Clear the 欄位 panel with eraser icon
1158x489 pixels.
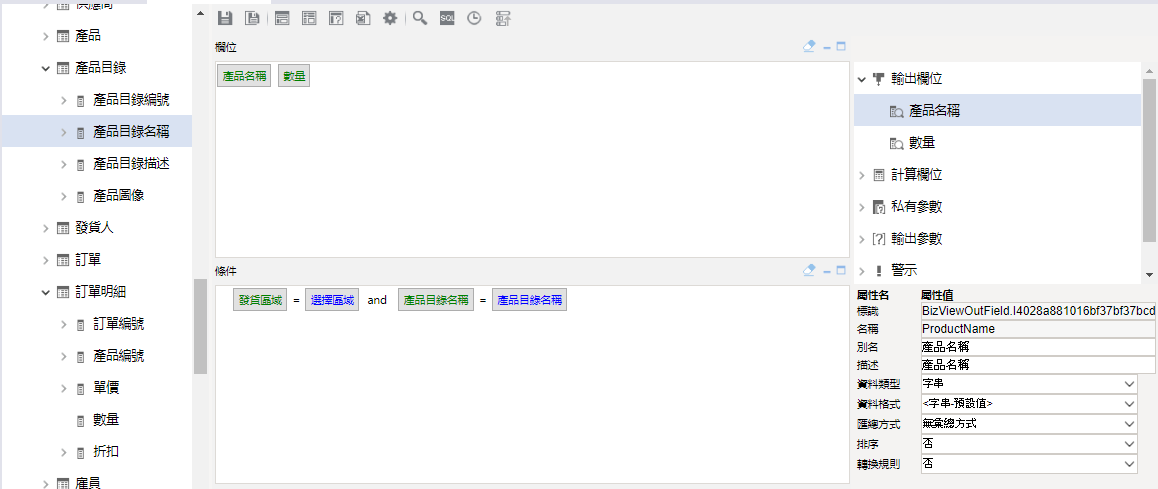click(x=810, y=46)
